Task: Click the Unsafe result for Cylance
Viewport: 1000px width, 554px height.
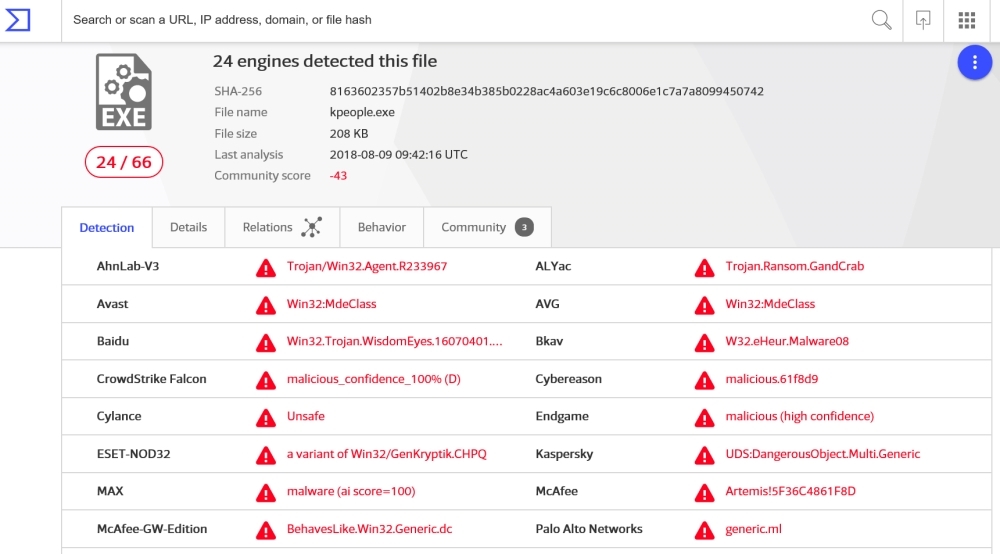Action: (x=305, y=416)
